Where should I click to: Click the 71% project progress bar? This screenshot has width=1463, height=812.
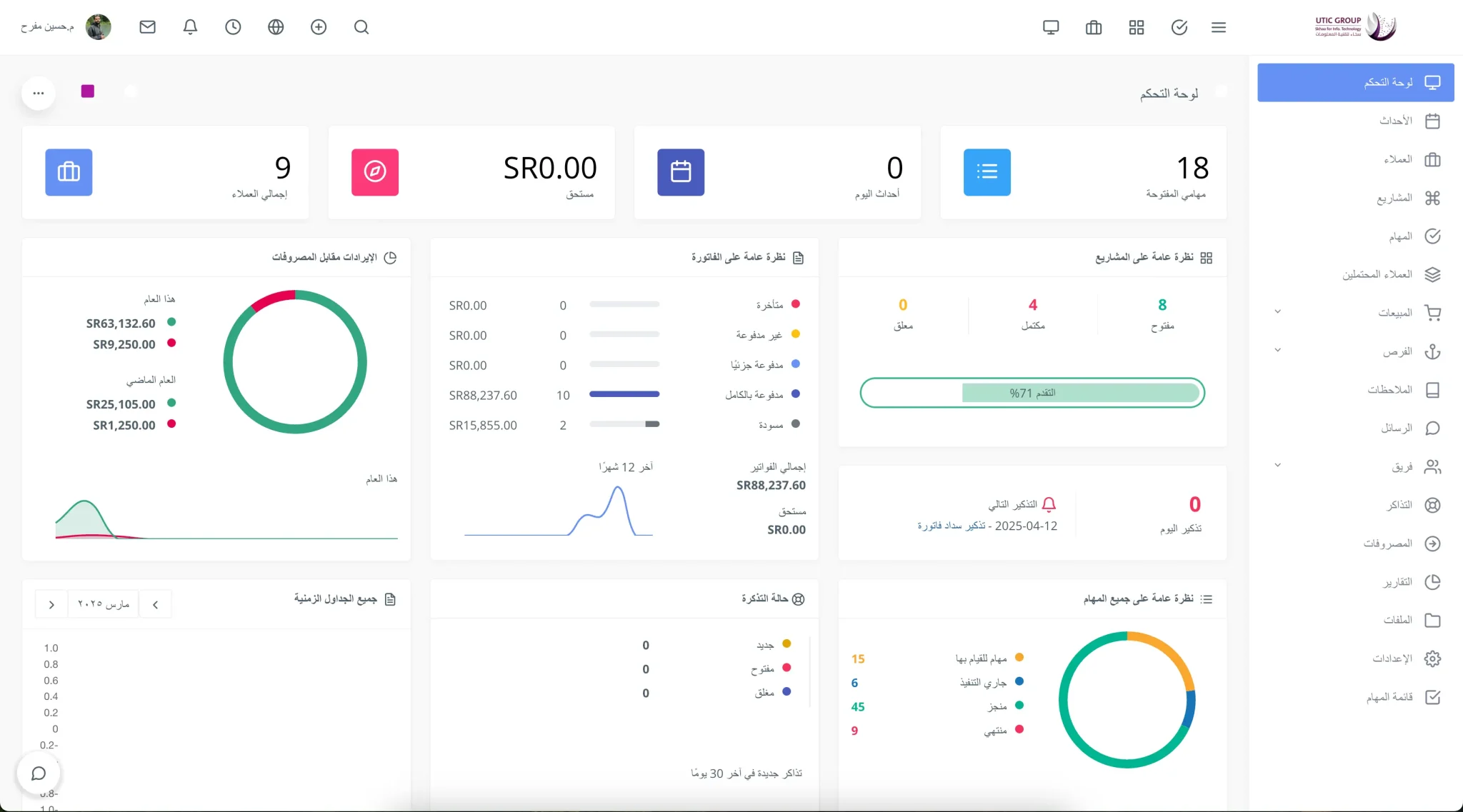tap(1032, 393)
